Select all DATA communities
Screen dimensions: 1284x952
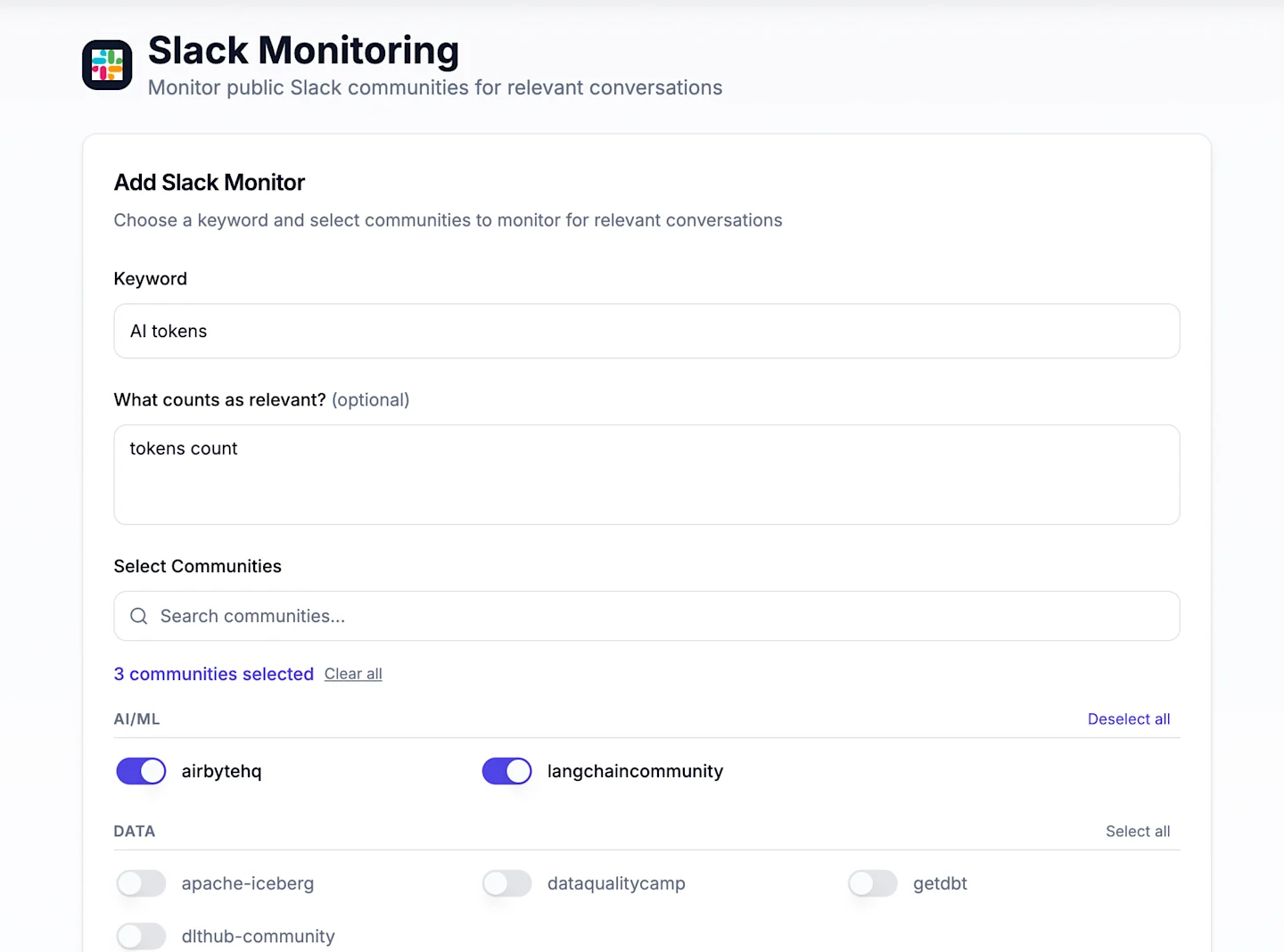[1138, 832]
